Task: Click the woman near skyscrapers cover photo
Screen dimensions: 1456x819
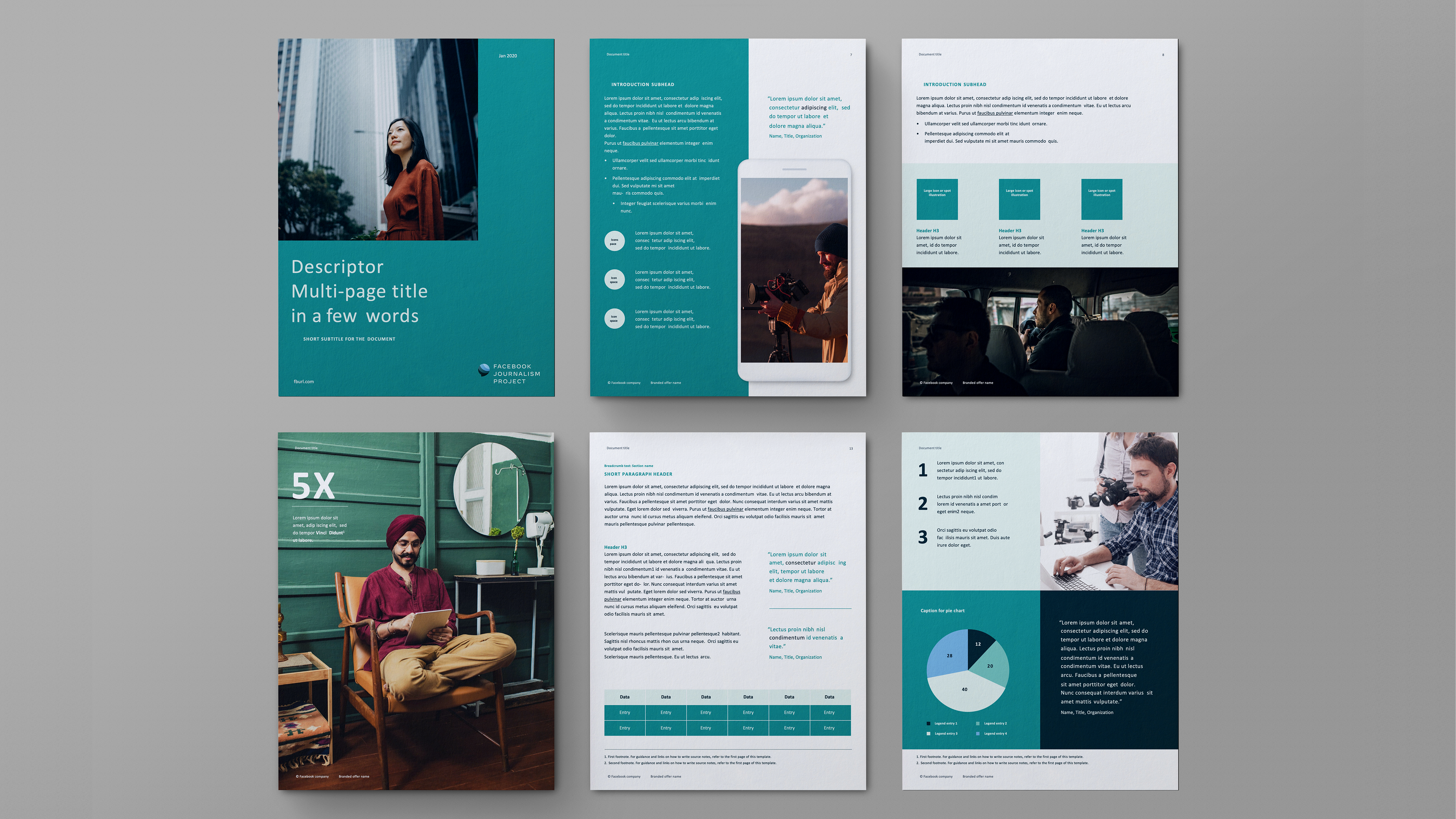Action: 378,140
